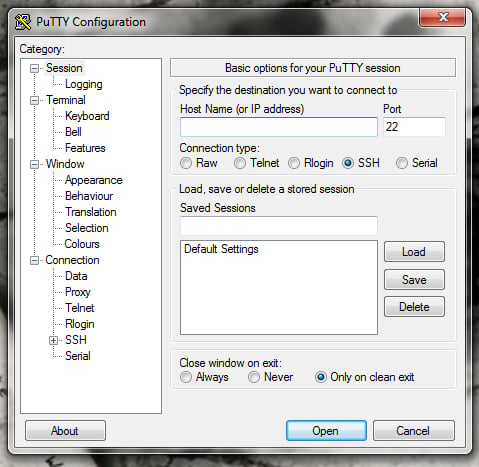This screenshot has height=467, width=479.
Task: Open the Features category
Action: pyautogui.click(x=85, y=148)
